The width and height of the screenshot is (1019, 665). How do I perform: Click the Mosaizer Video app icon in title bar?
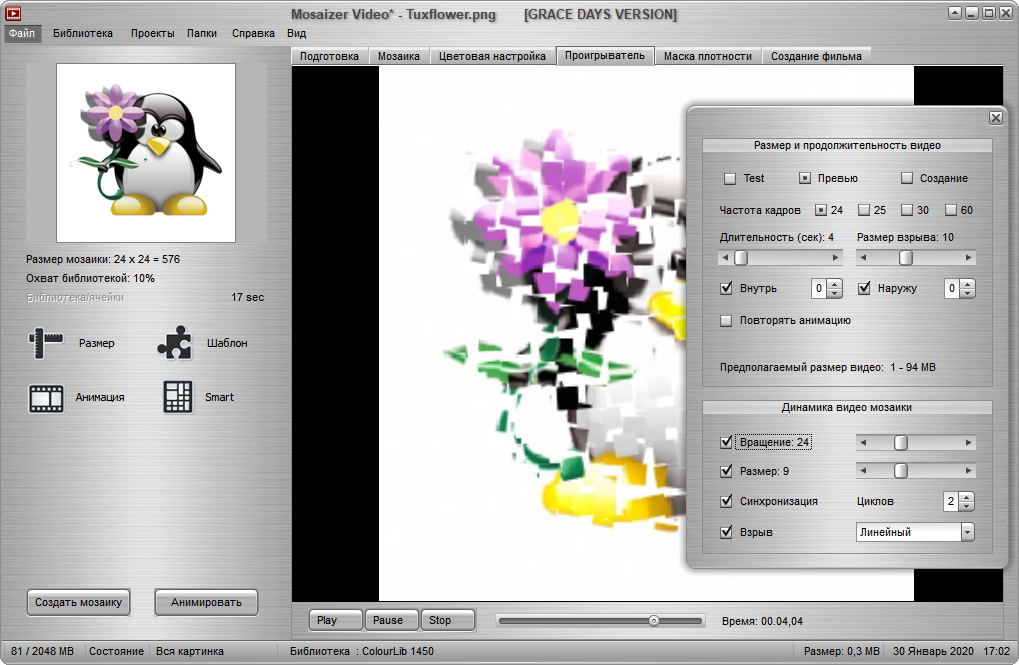(13, 12)
